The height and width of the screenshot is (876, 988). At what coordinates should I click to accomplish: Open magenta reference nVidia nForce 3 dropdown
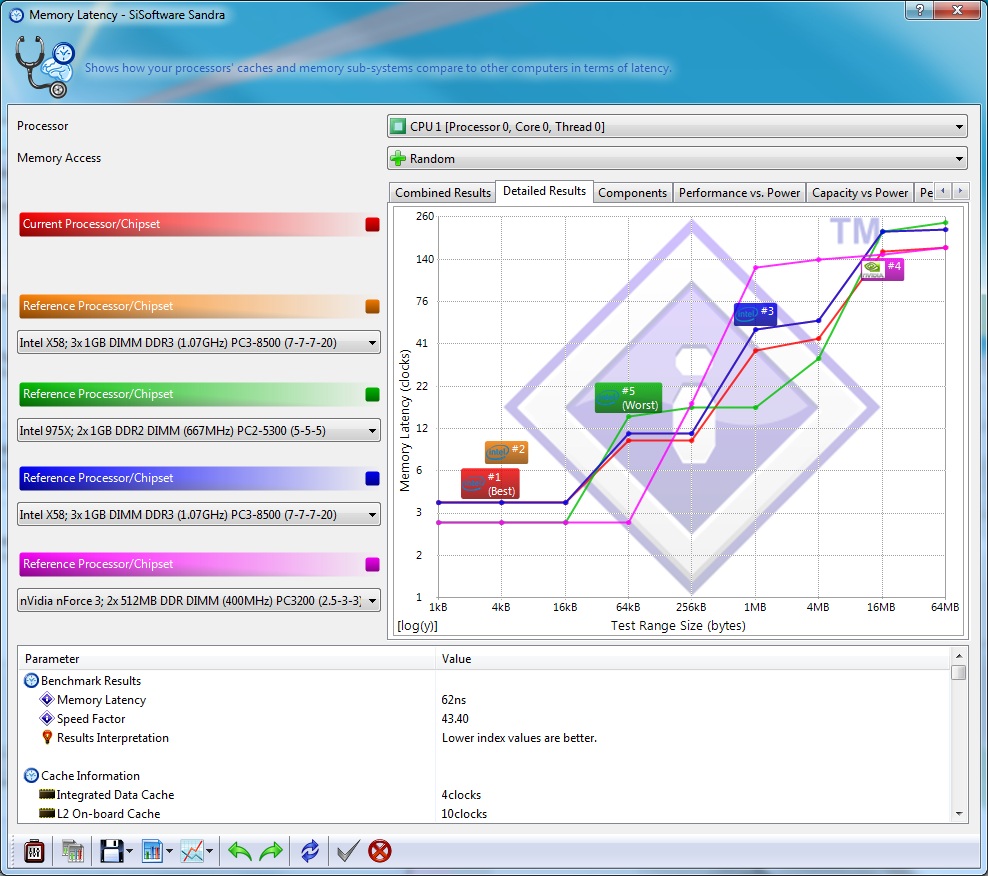[x=198, y=601]
